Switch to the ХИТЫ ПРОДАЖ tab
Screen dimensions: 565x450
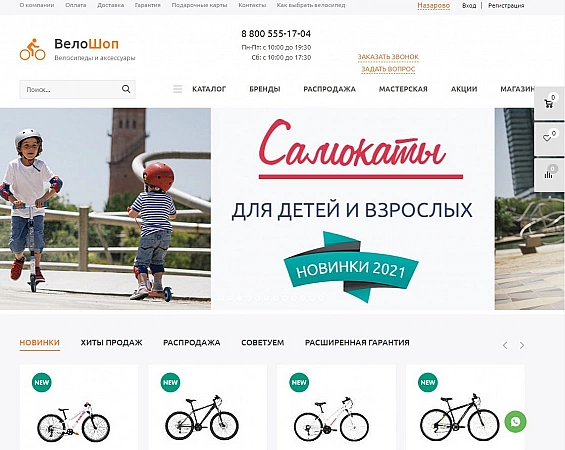tap(111, 343)
